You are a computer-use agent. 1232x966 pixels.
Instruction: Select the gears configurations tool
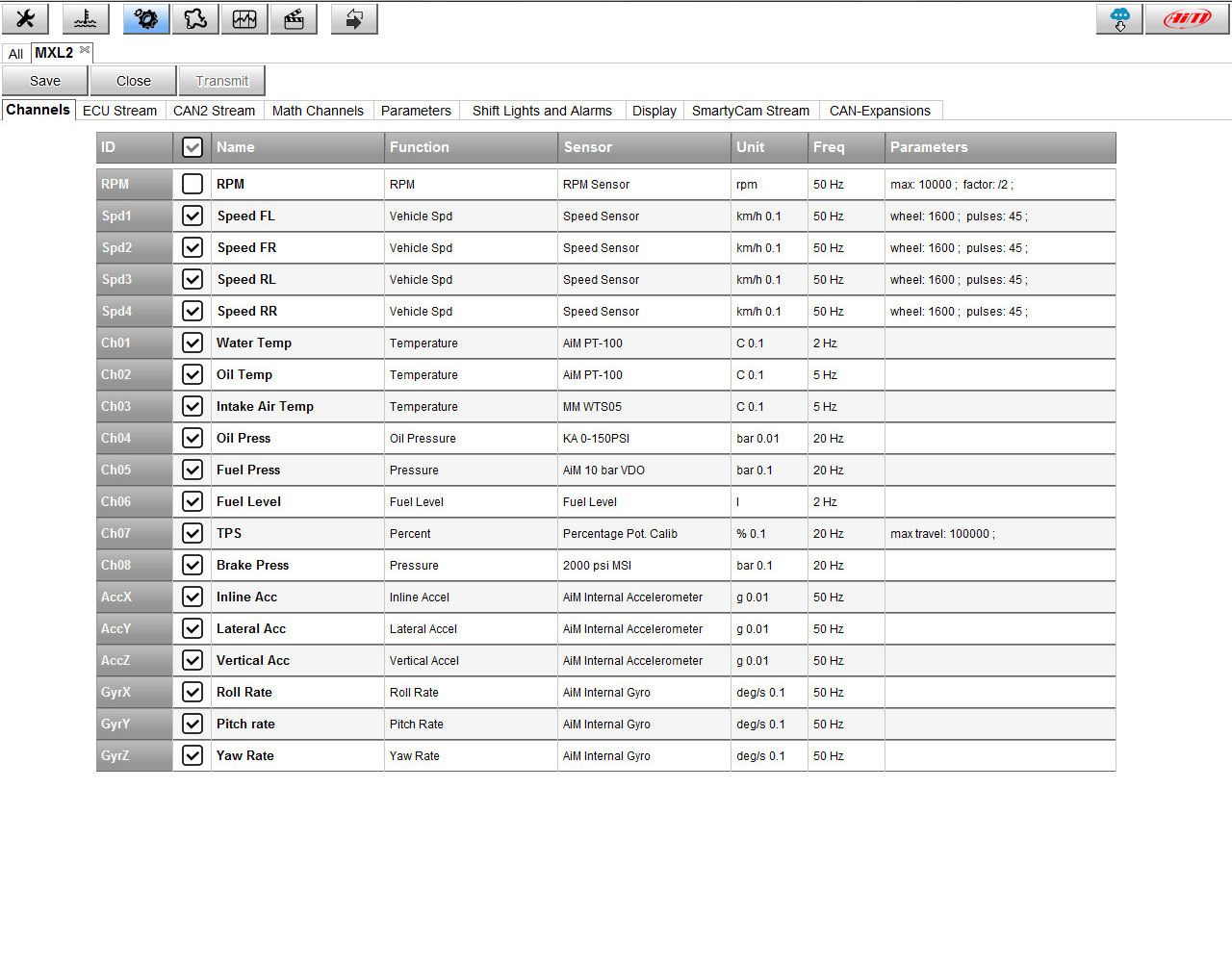pyautogui.click(x=145, y=18)
